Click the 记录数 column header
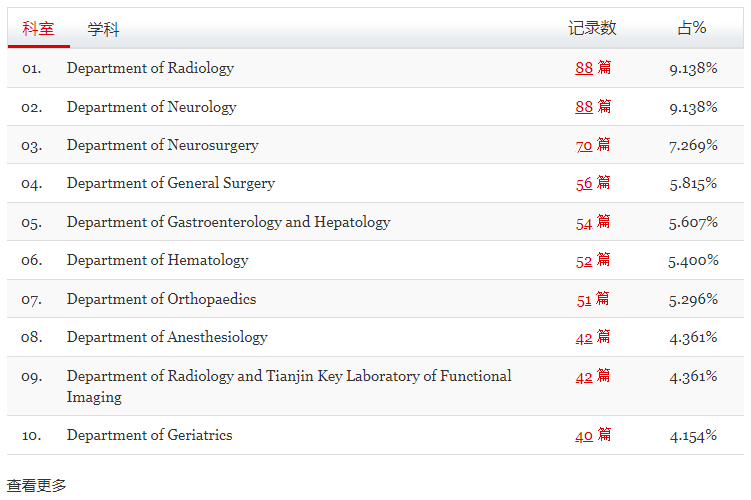 point(592,28)
